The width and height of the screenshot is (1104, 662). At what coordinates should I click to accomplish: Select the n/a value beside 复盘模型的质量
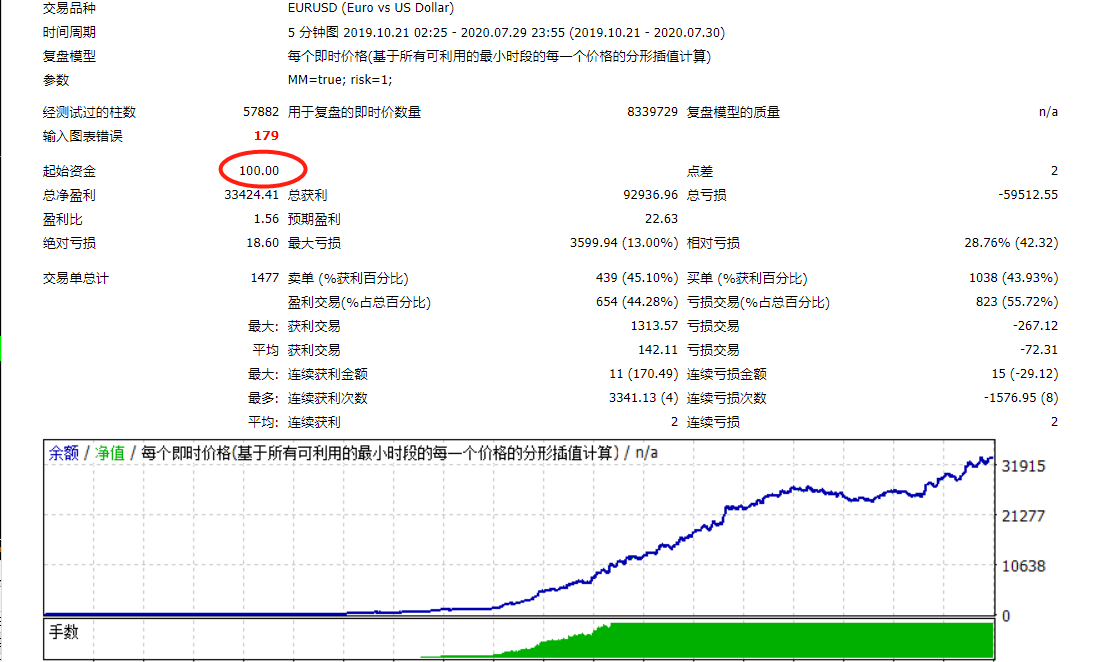(x=1048, y=112)
